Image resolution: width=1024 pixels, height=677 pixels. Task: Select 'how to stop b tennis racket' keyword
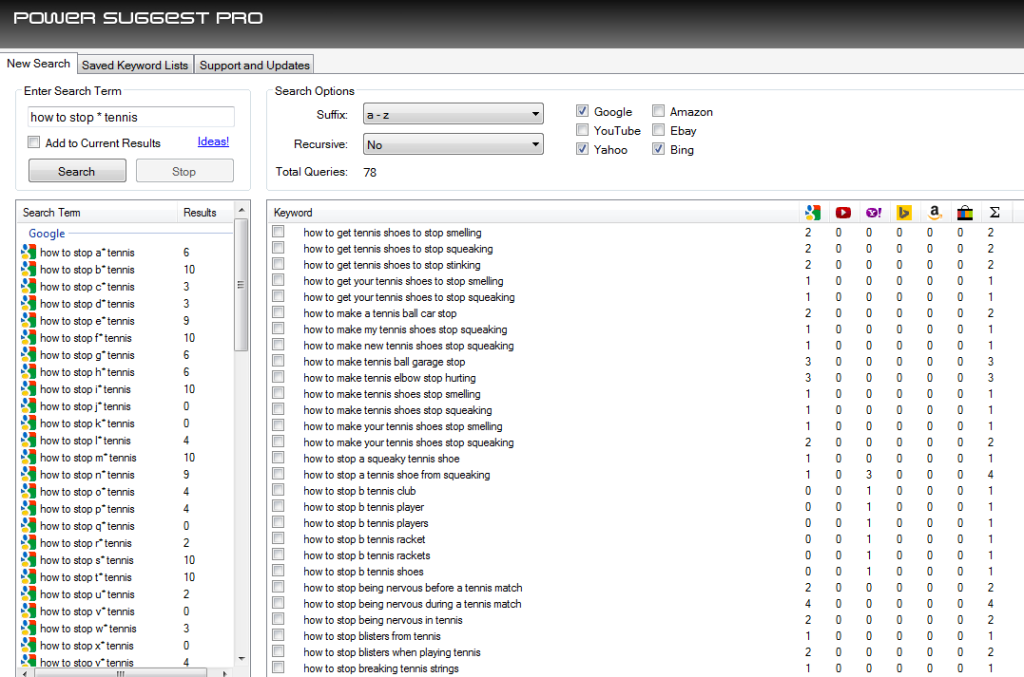click(364, 539)
